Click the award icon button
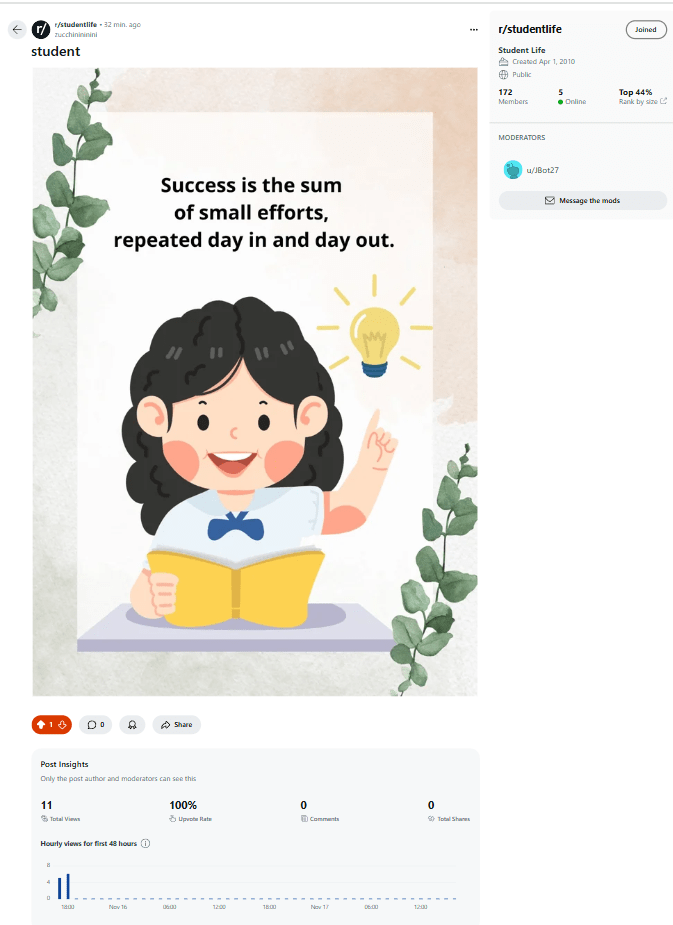The height and width of the screenshot is (925, 673). [132, 724]
